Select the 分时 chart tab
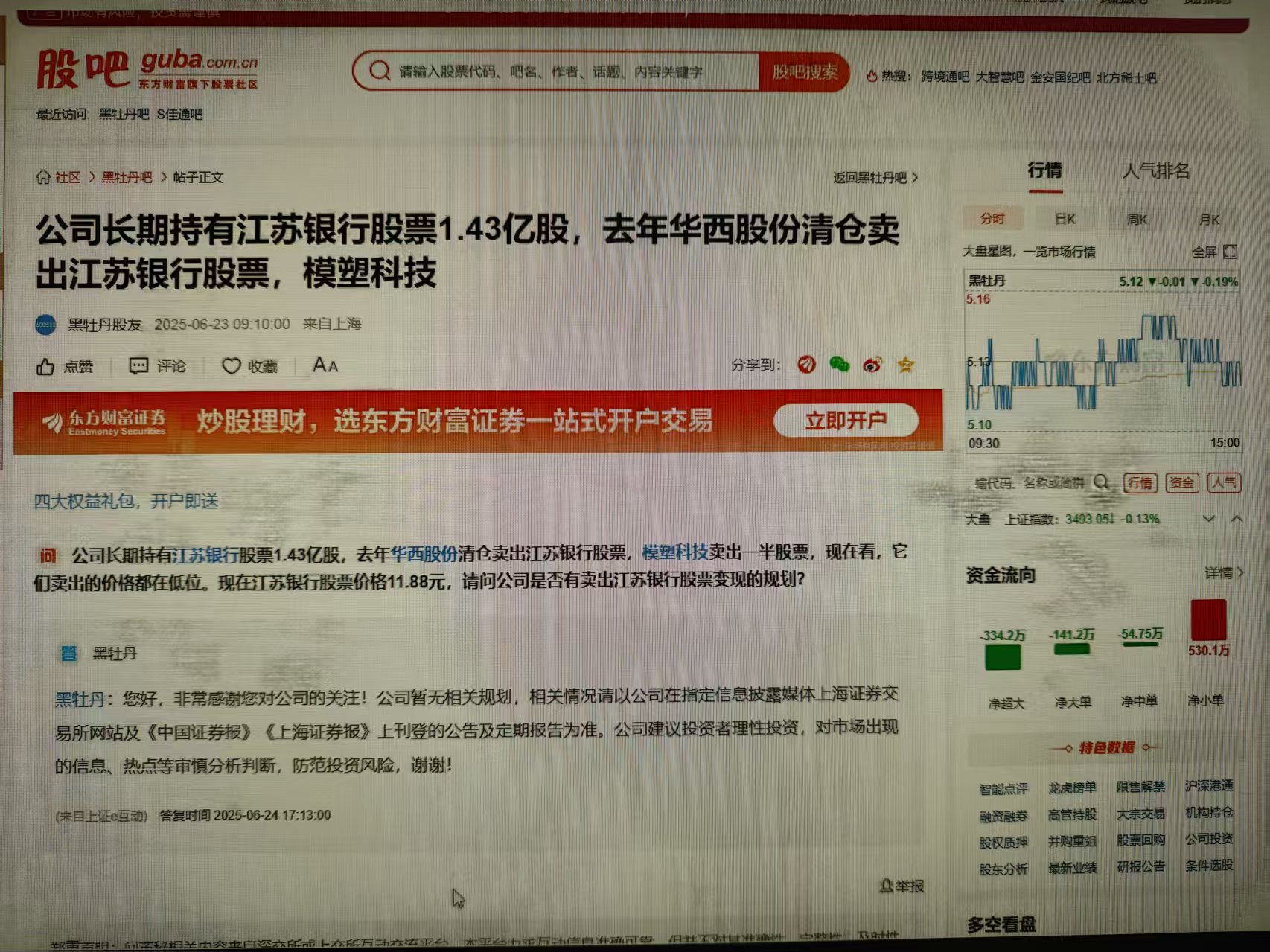 pyautogui.click(x=992, y=219)
